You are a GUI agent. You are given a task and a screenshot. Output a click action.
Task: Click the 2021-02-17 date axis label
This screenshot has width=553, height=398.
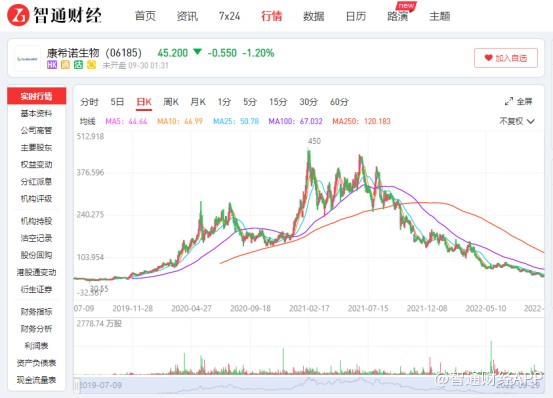(x=309, y=308)
